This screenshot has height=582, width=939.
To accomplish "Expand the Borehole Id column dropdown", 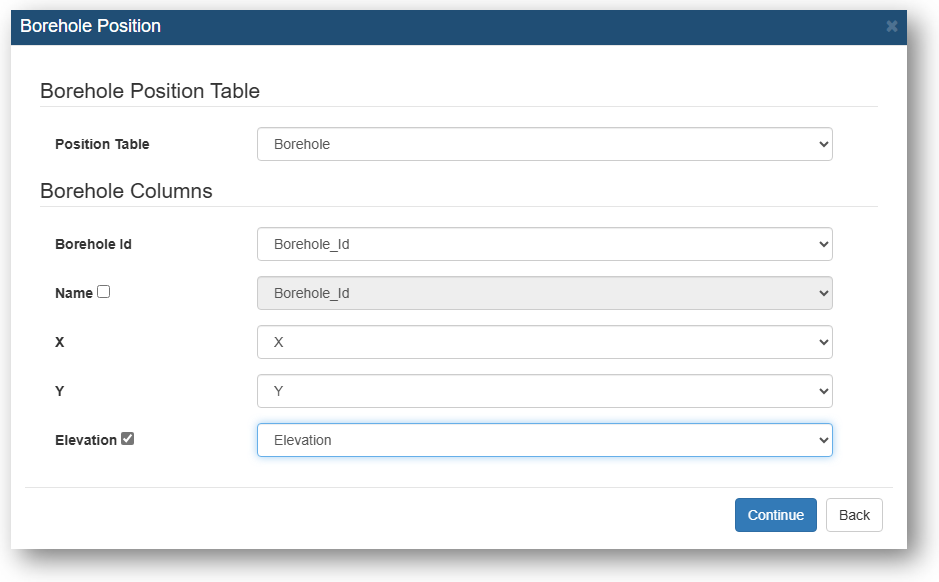I will (545, 244).
